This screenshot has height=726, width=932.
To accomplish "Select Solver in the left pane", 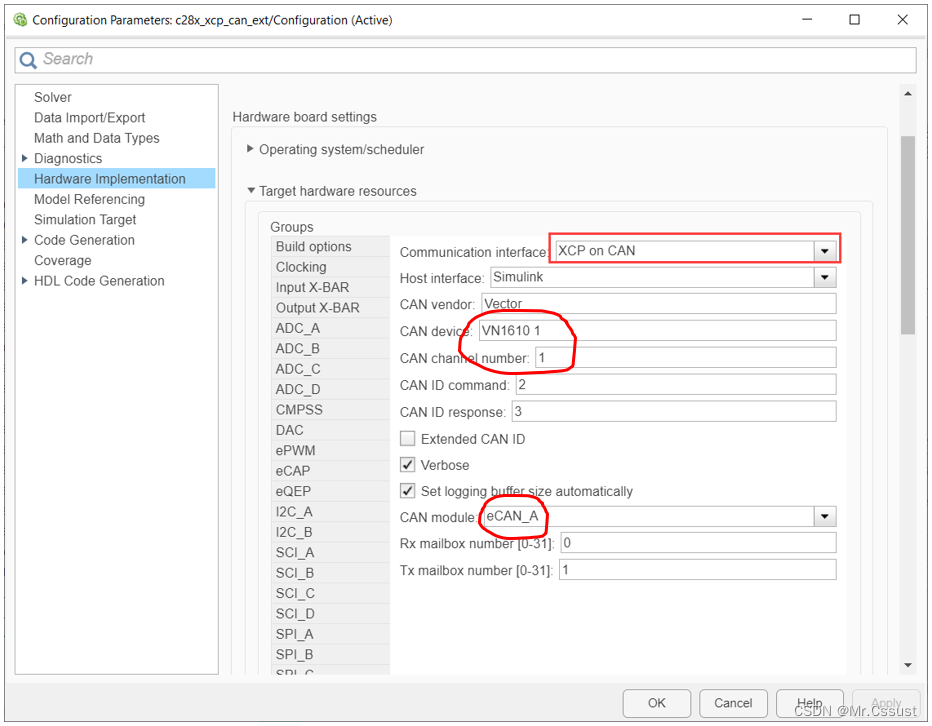I will coord(53,97).
